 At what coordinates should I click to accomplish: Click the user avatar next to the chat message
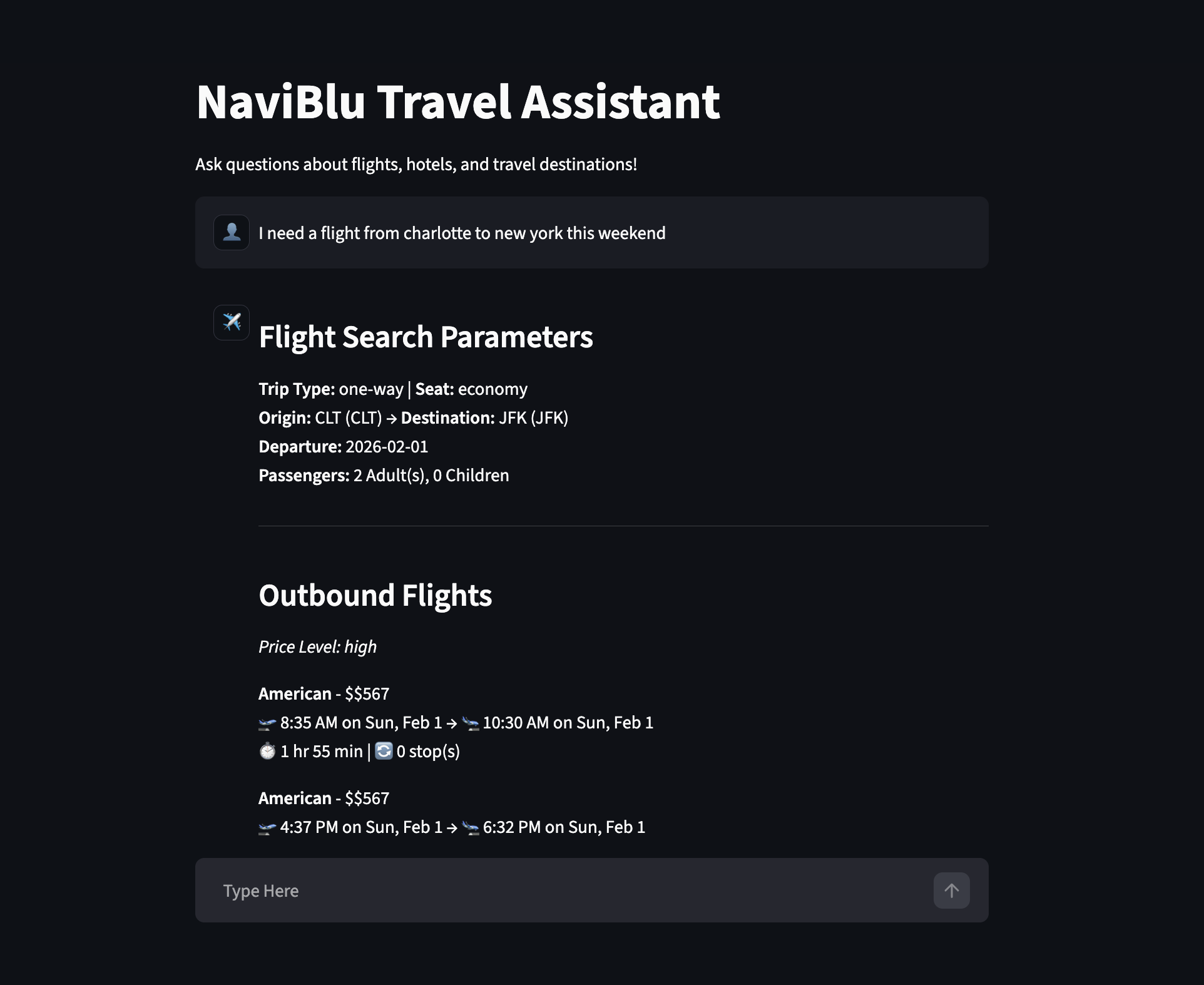coord(232,232)
